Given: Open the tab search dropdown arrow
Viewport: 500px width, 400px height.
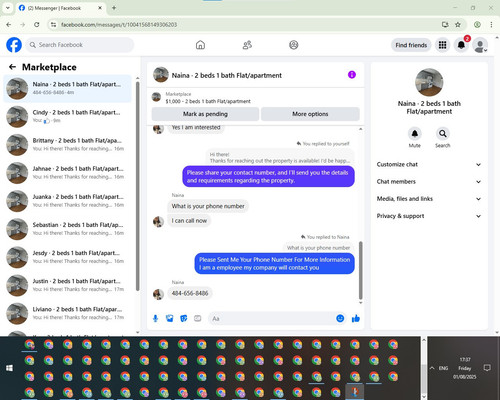Looking at the screenshot, I should [x=8, y=8].
